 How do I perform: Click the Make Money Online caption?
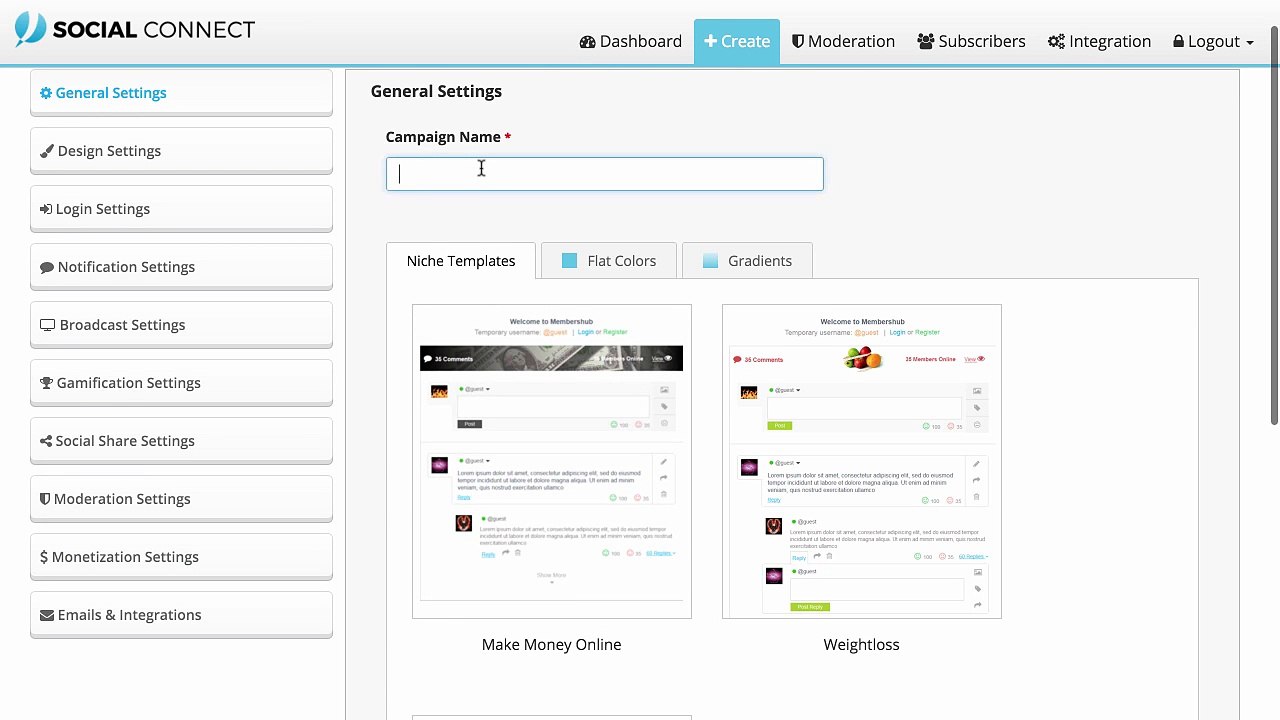click(x=552, y=645)
